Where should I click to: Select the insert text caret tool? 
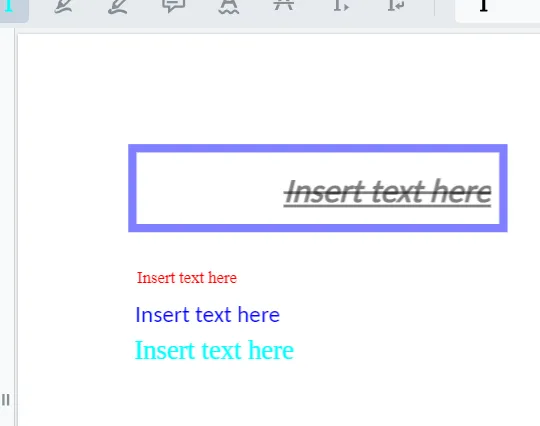341,5
